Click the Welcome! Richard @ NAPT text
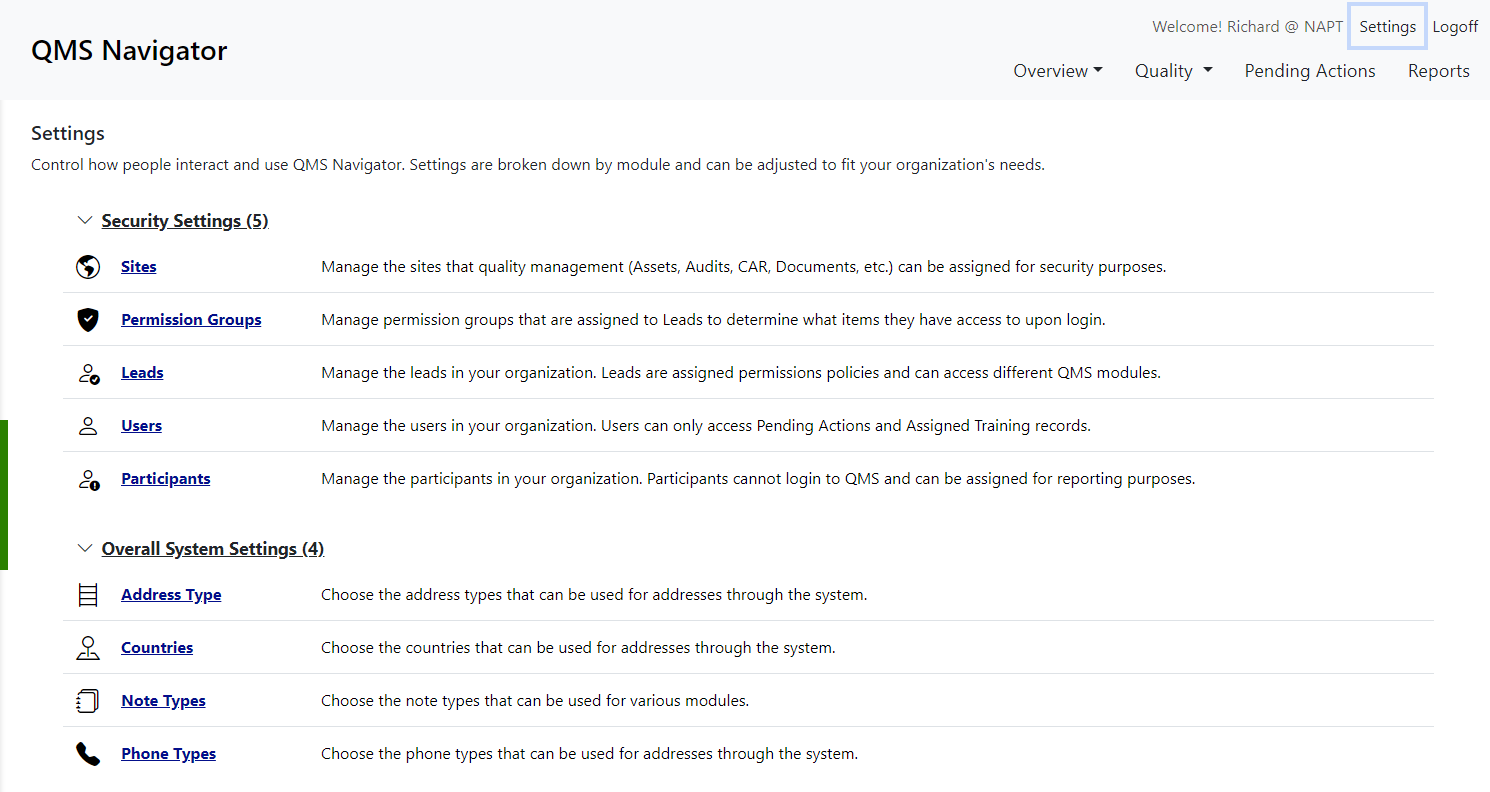The height and width of the screenshot is (792, 1490). pos(1247,27)
